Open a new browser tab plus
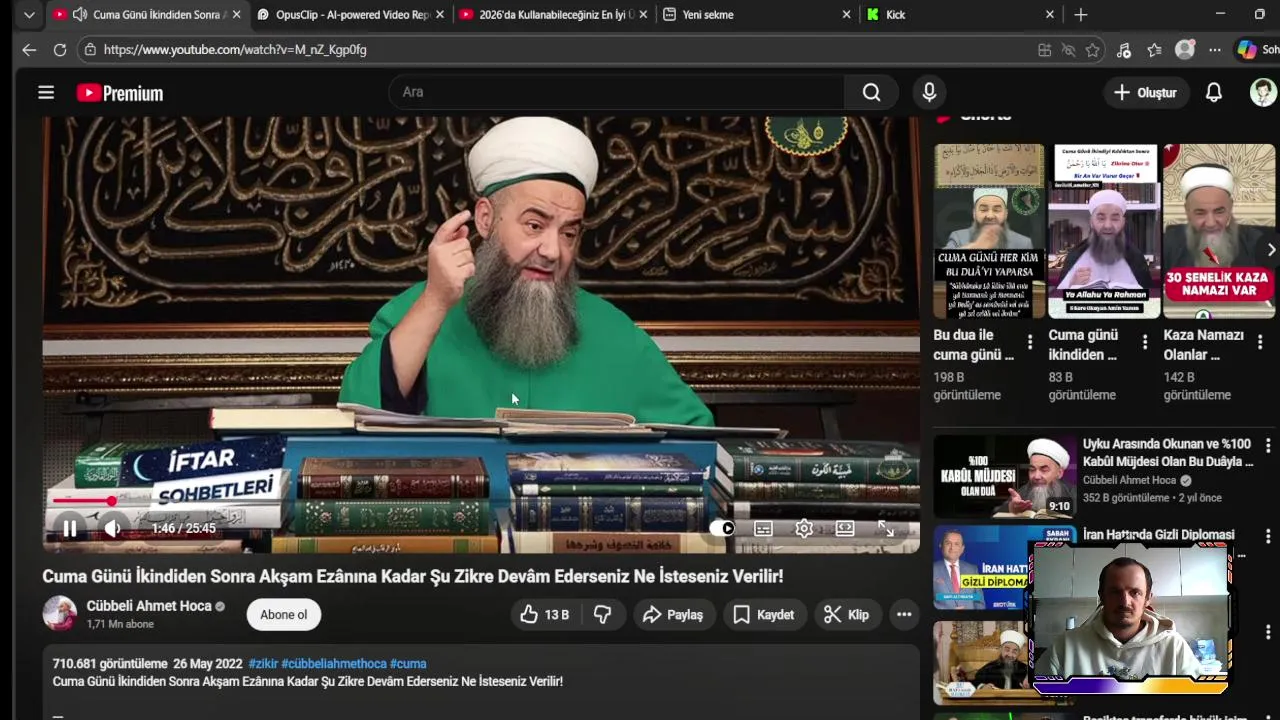This screenshot has height=720, width=1280. click(x=1080, y=15)
